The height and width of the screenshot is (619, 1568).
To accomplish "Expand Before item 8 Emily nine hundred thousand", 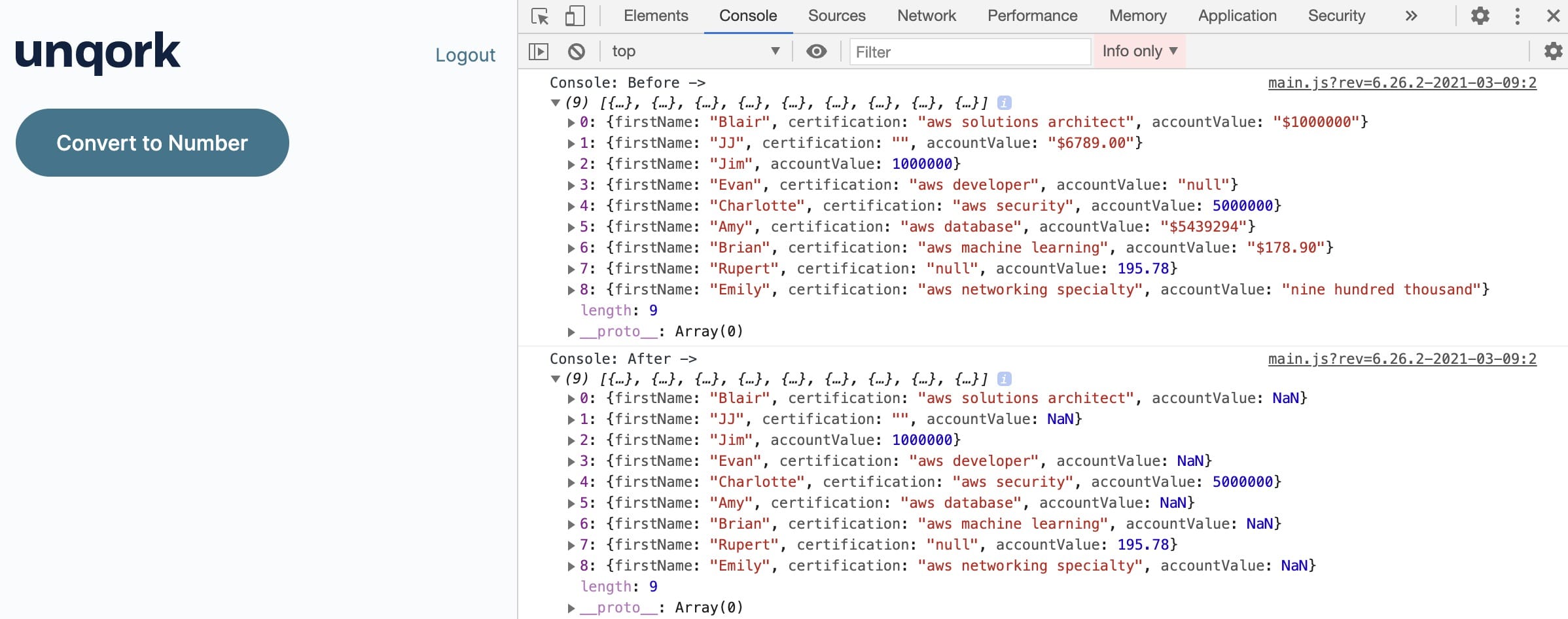I will click(571, 290).
